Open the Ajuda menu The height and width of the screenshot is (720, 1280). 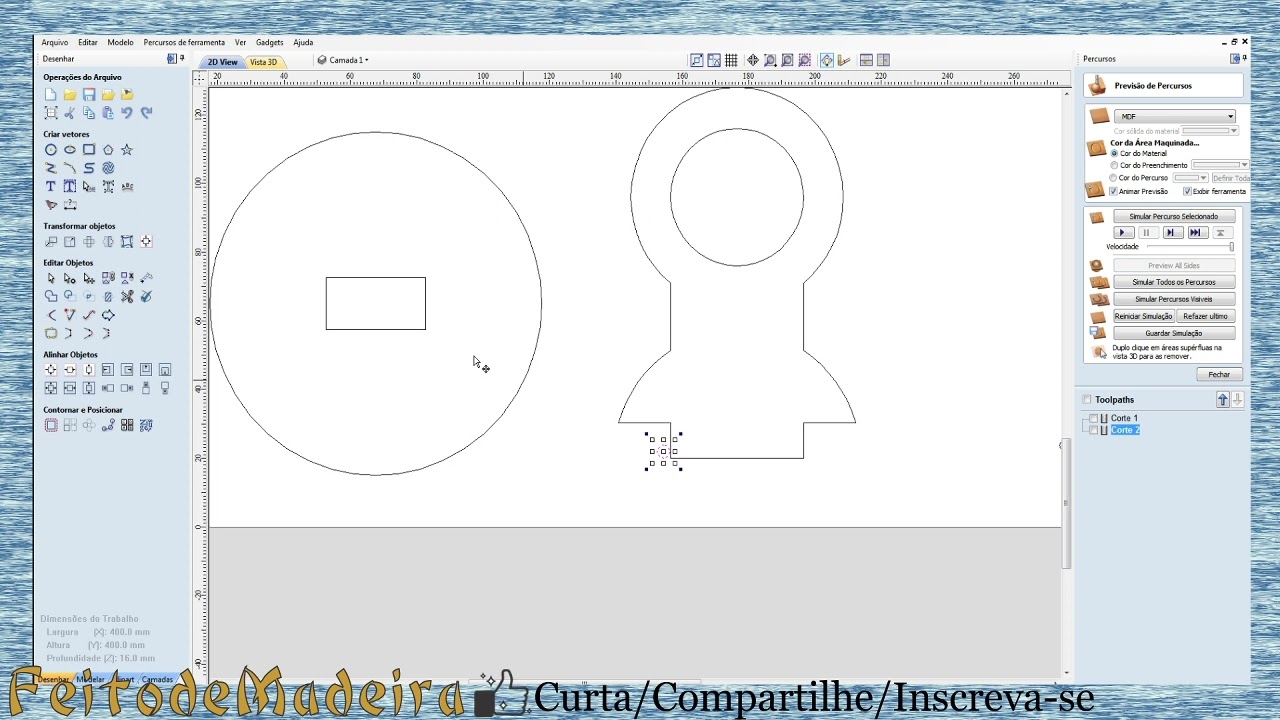303,42
